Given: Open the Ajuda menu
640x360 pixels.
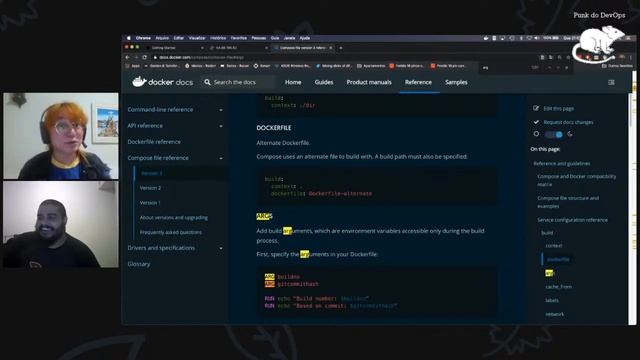Looking at the screenshot, I should [304, 38].
